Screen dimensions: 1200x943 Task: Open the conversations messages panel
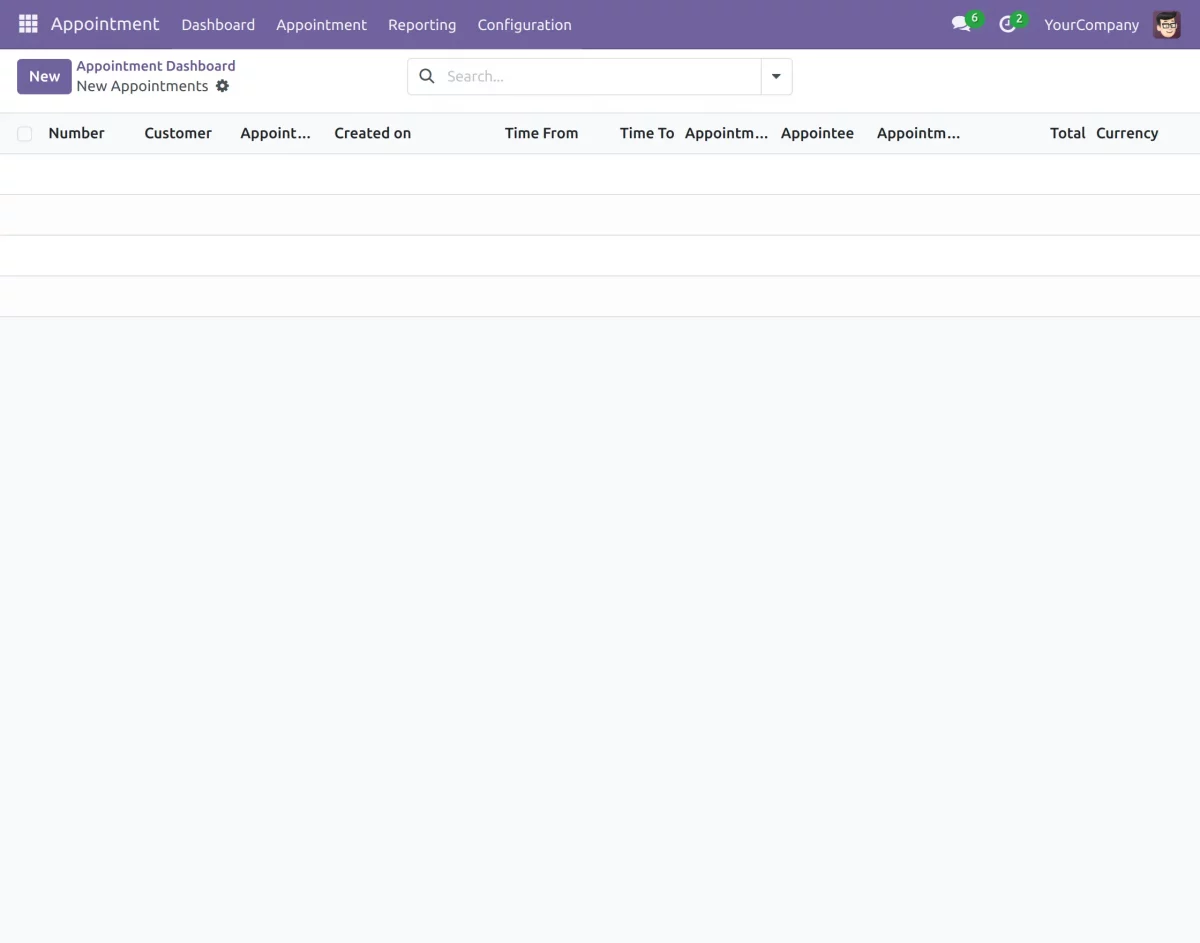click(958, 24)
